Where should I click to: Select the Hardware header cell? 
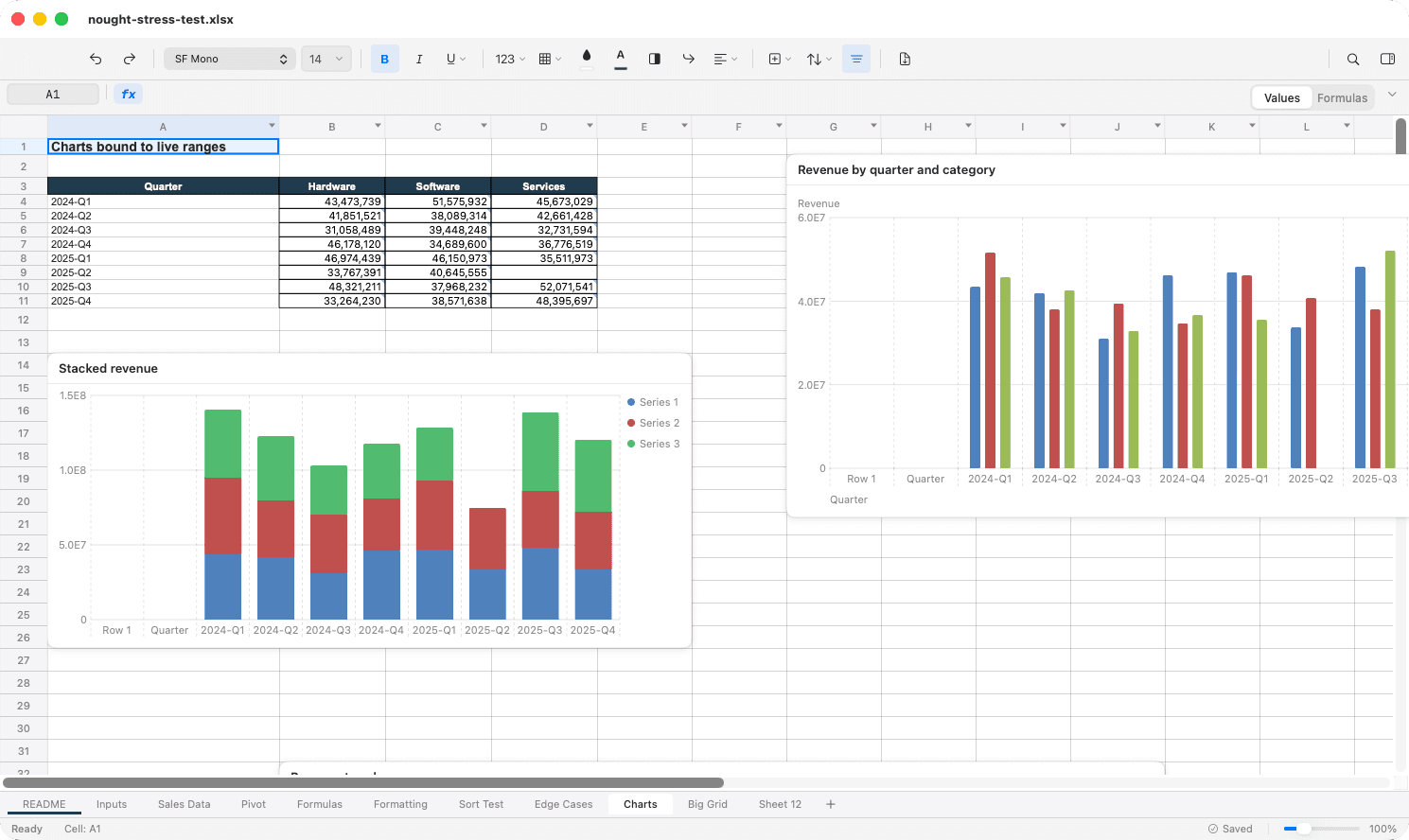pyautogui.click(x=332, y=186)
